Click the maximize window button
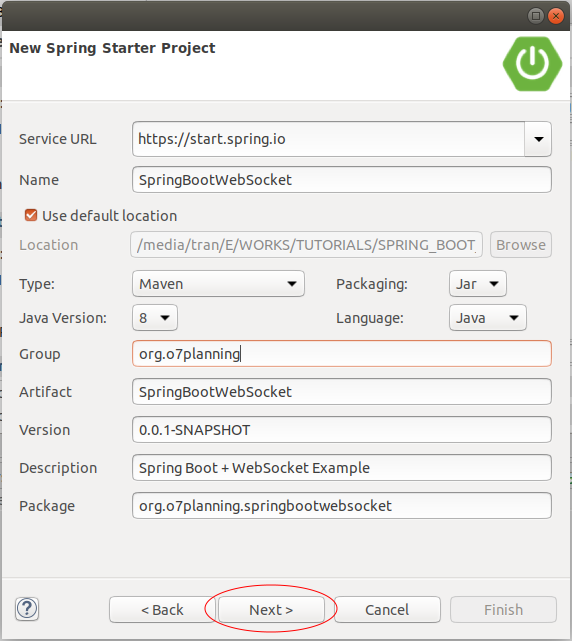This screenshot has width=572, height=641. 536,16
